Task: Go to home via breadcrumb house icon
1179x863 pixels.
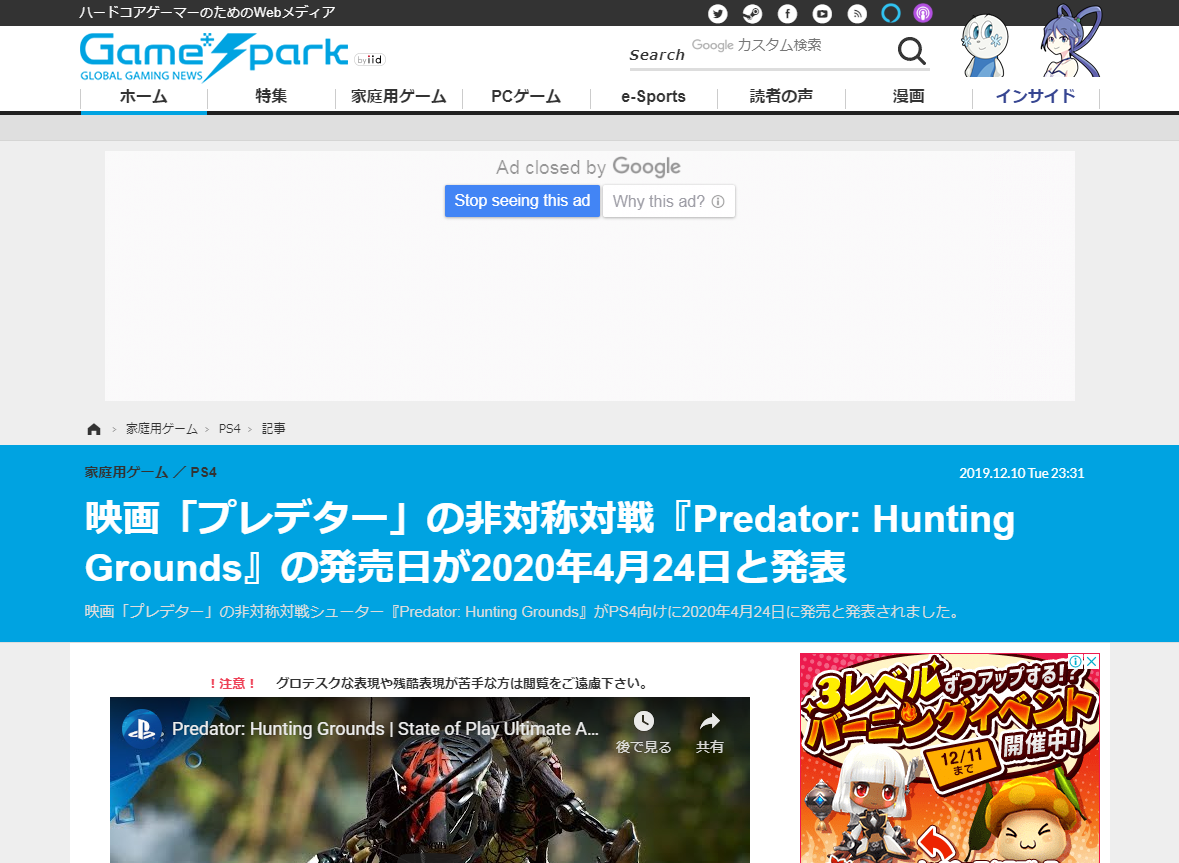Action: coord(94,429)
